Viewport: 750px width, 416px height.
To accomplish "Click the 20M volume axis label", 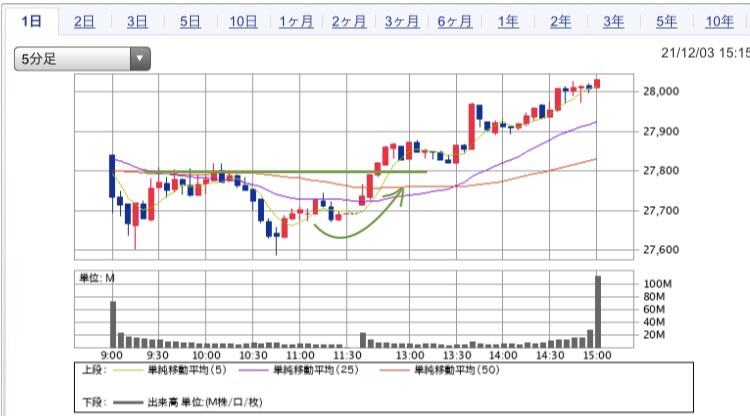I will tap(654, 335).
